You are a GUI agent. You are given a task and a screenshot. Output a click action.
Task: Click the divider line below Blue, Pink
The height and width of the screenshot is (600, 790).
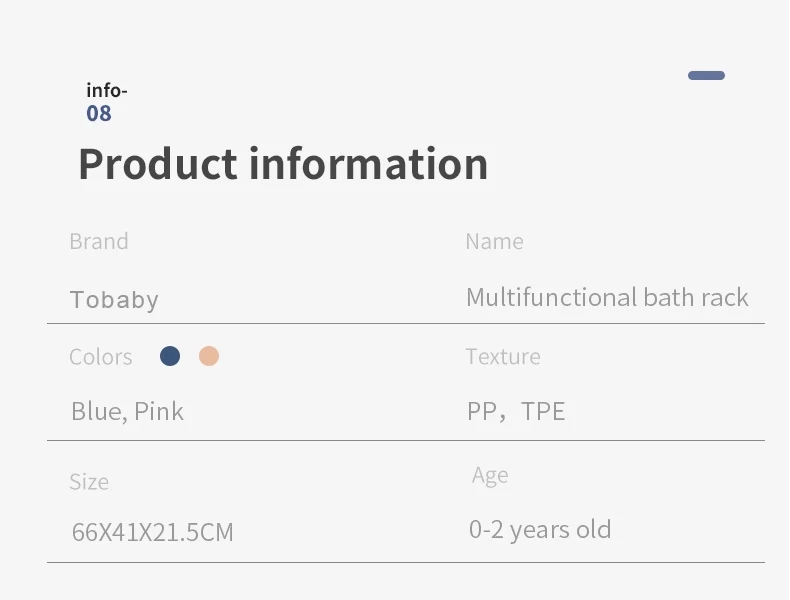click(405, 440)
